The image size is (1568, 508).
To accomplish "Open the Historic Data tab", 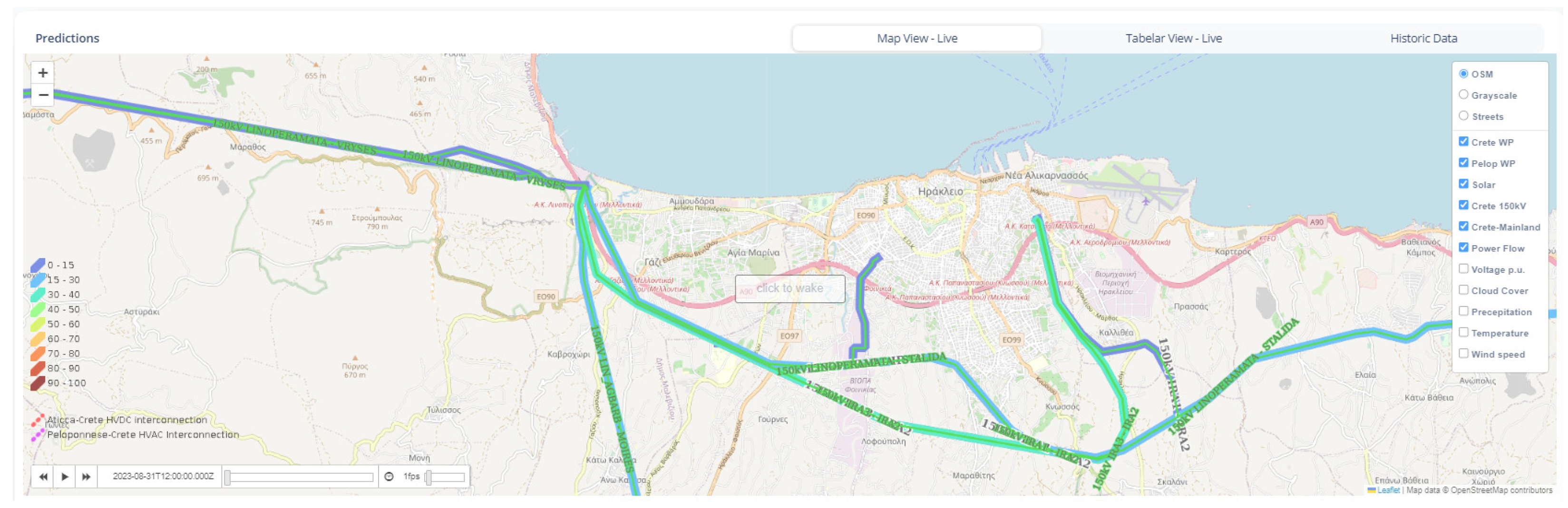I will pyautogui.click(x=1424, y=38).
